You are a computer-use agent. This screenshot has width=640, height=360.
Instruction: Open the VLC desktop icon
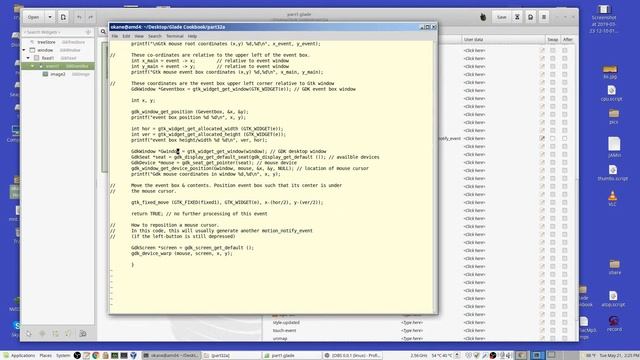[613, 199]
